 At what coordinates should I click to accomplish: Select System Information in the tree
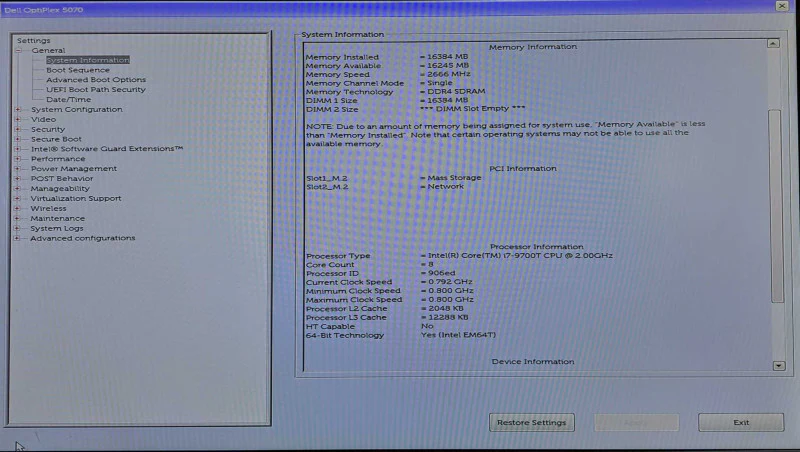(x=88, y=60)
